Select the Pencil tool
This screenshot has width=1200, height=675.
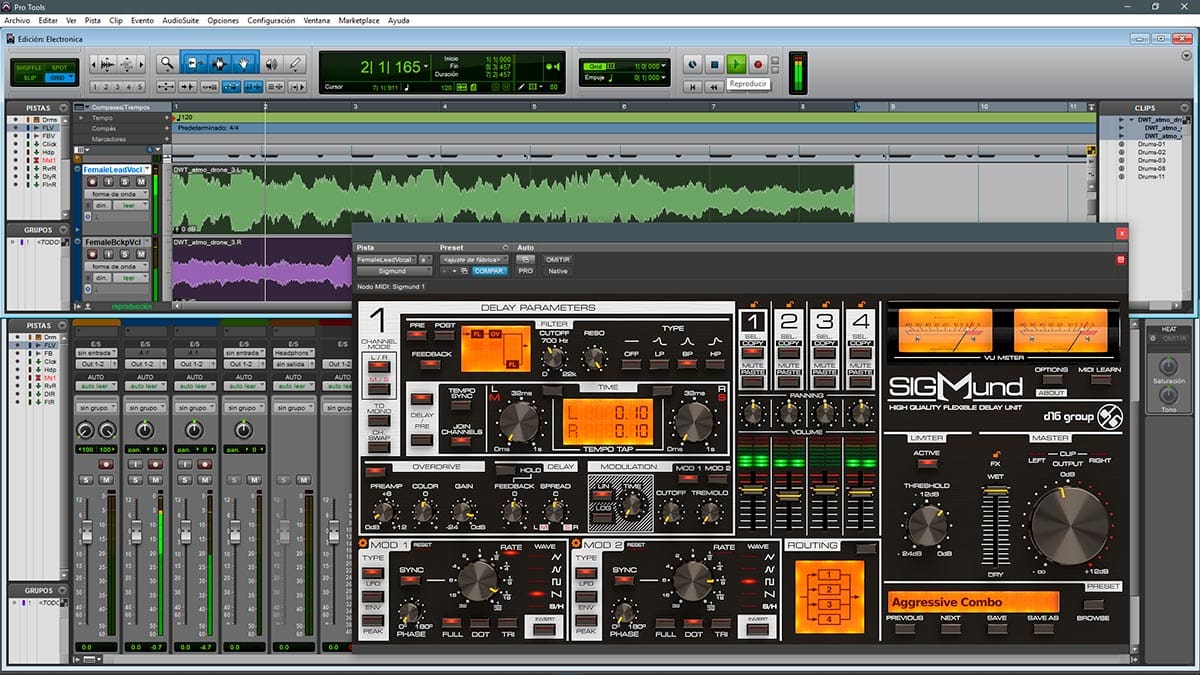point(295,63)
